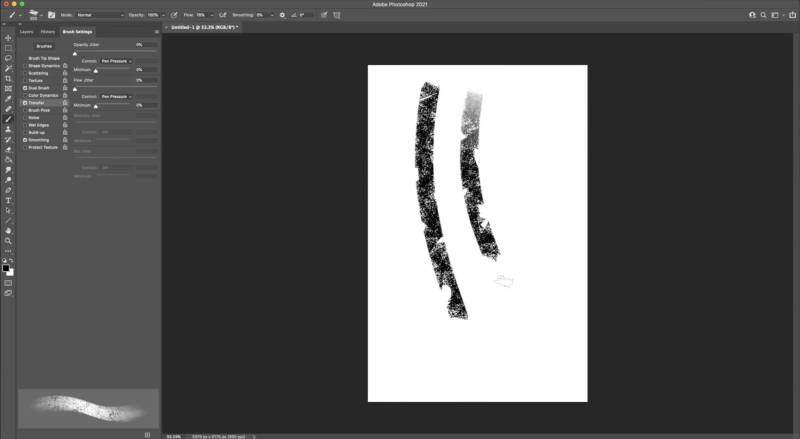Click the Brush Tip Shape option

coord(44,58)
